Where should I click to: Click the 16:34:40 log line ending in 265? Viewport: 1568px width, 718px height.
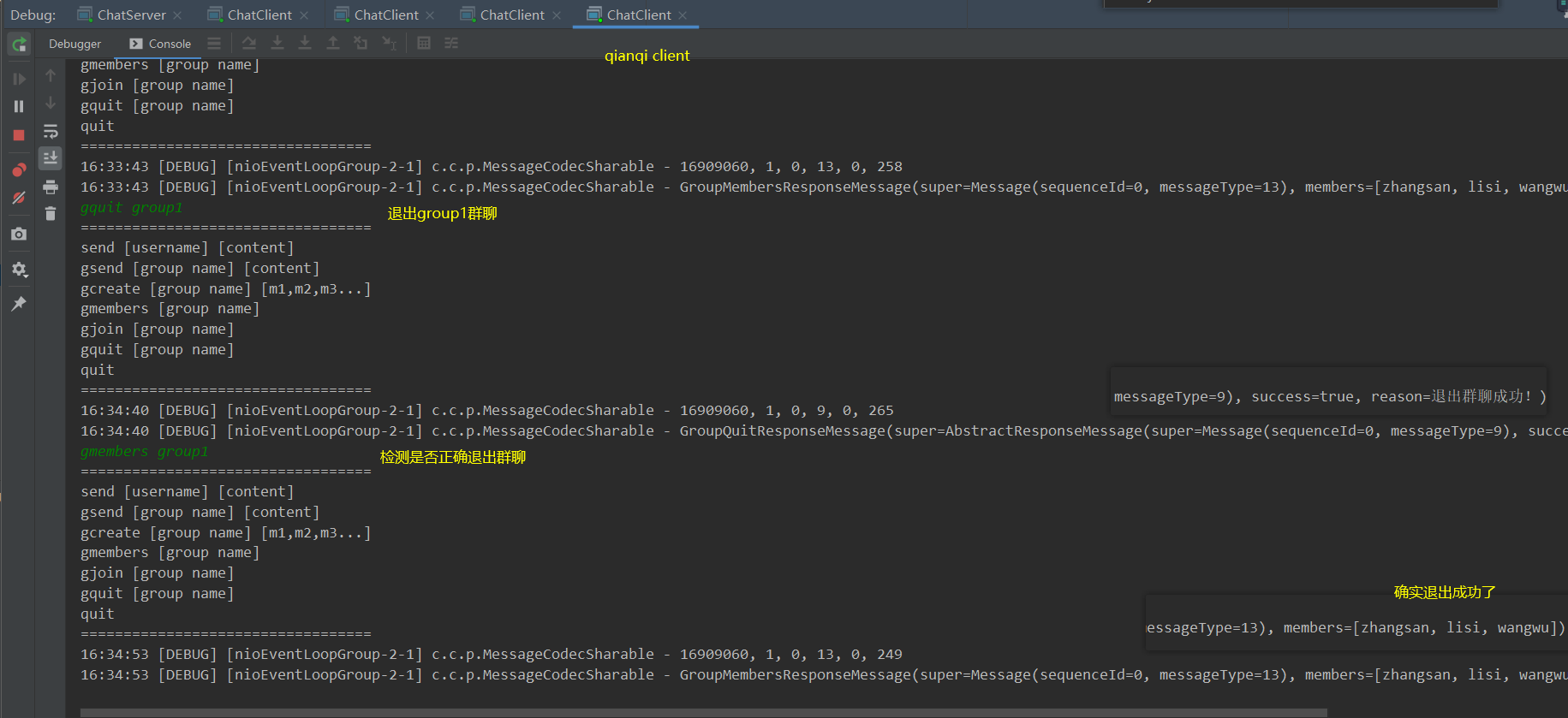487,410
